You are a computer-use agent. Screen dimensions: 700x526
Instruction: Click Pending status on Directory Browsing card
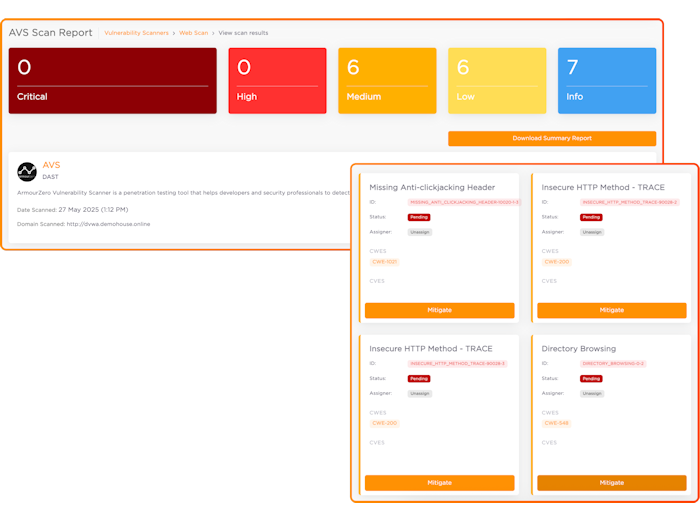(x=591, y=379)
